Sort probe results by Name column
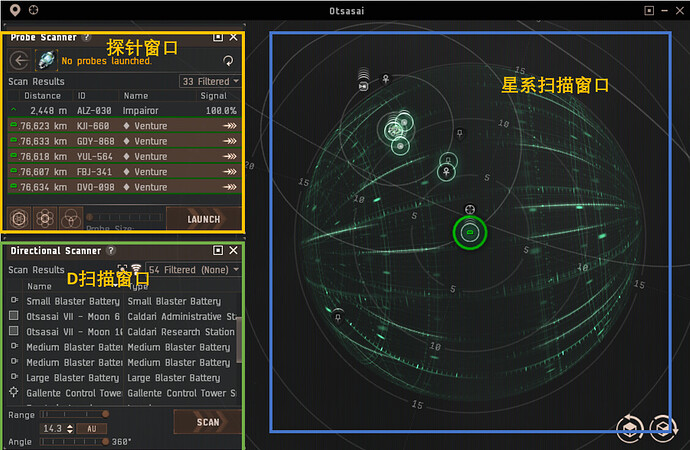Screen dimensions: 690x450 (x=136, y=95)
